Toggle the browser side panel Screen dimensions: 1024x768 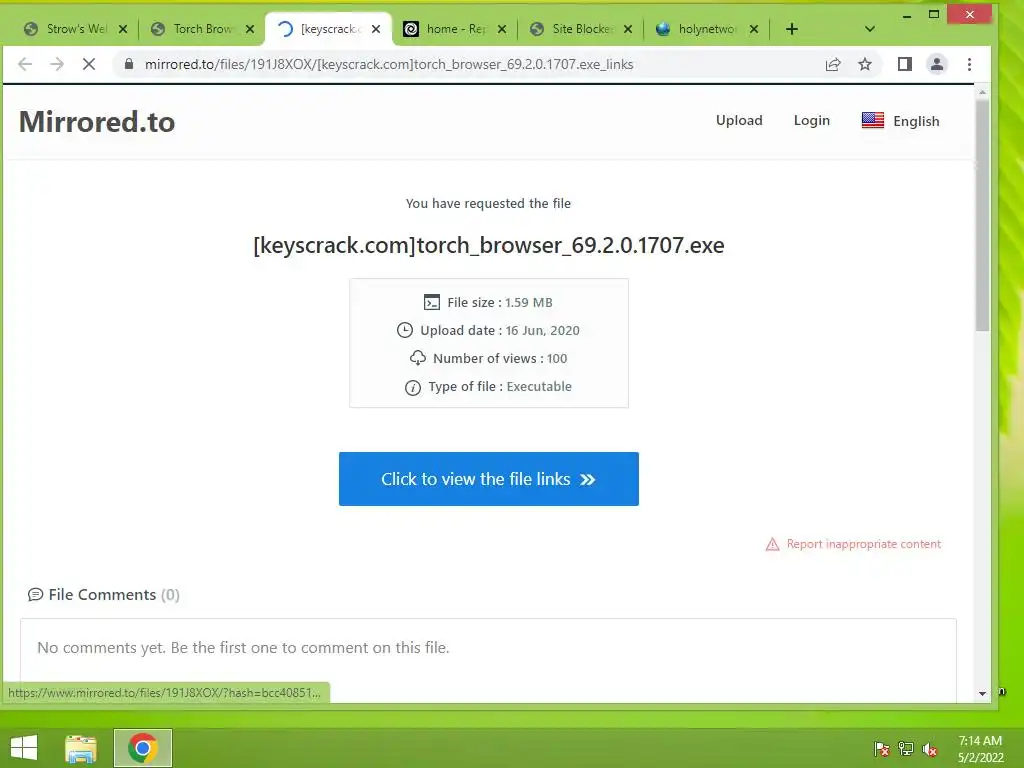pyautogui.click(x=904, y=64)
